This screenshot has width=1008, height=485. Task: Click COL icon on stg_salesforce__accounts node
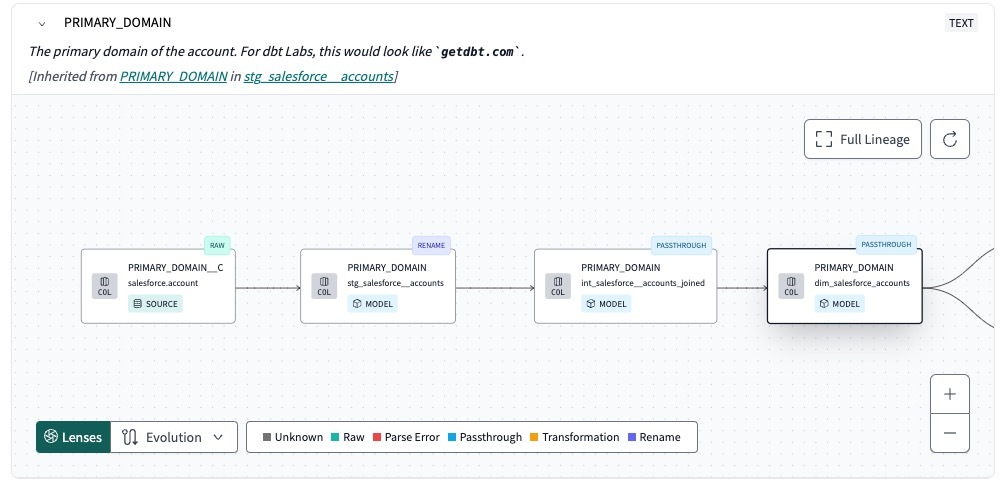click(326, 286)
